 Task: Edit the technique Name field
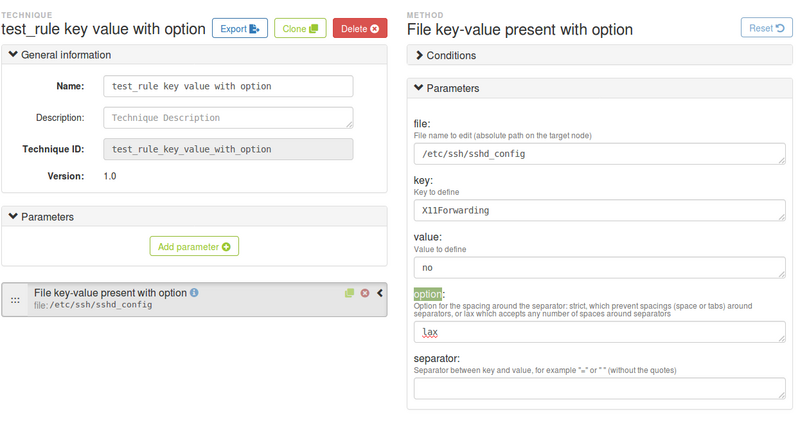tap(228, 86)
